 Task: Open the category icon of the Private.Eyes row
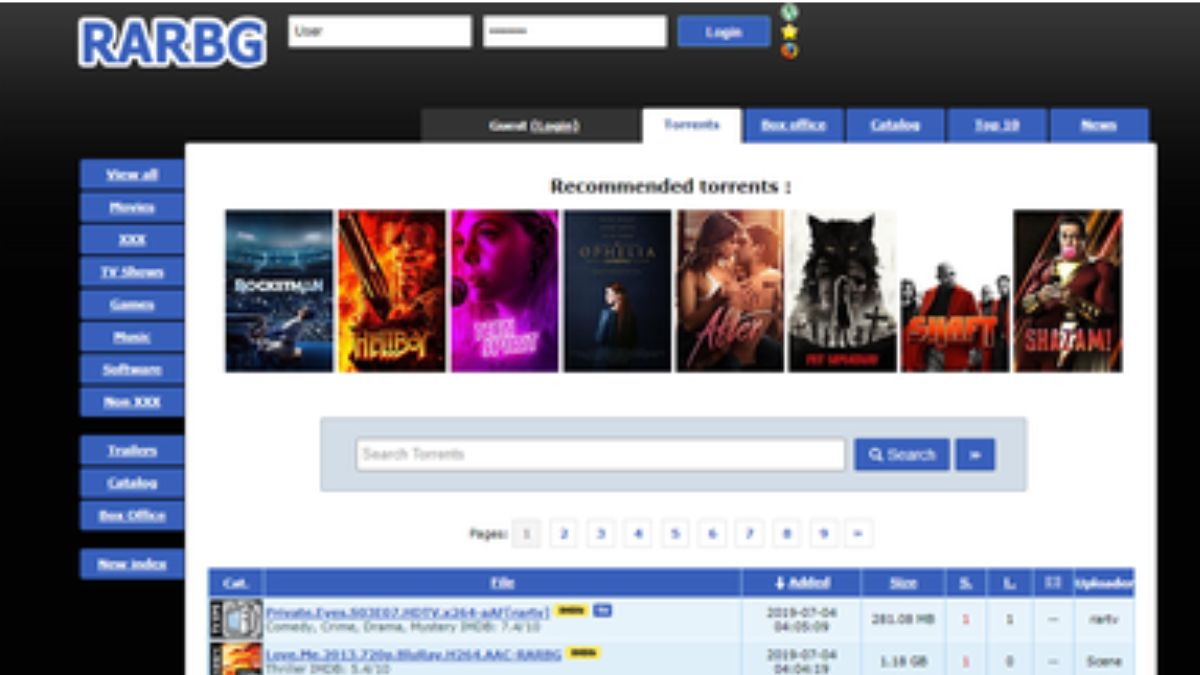point(236,619)
